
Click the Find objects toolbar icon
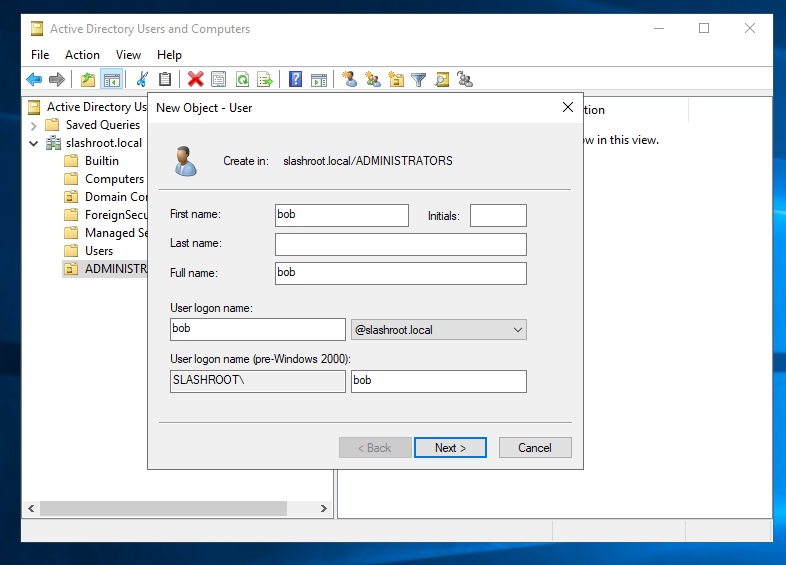[x=442, y=80]
